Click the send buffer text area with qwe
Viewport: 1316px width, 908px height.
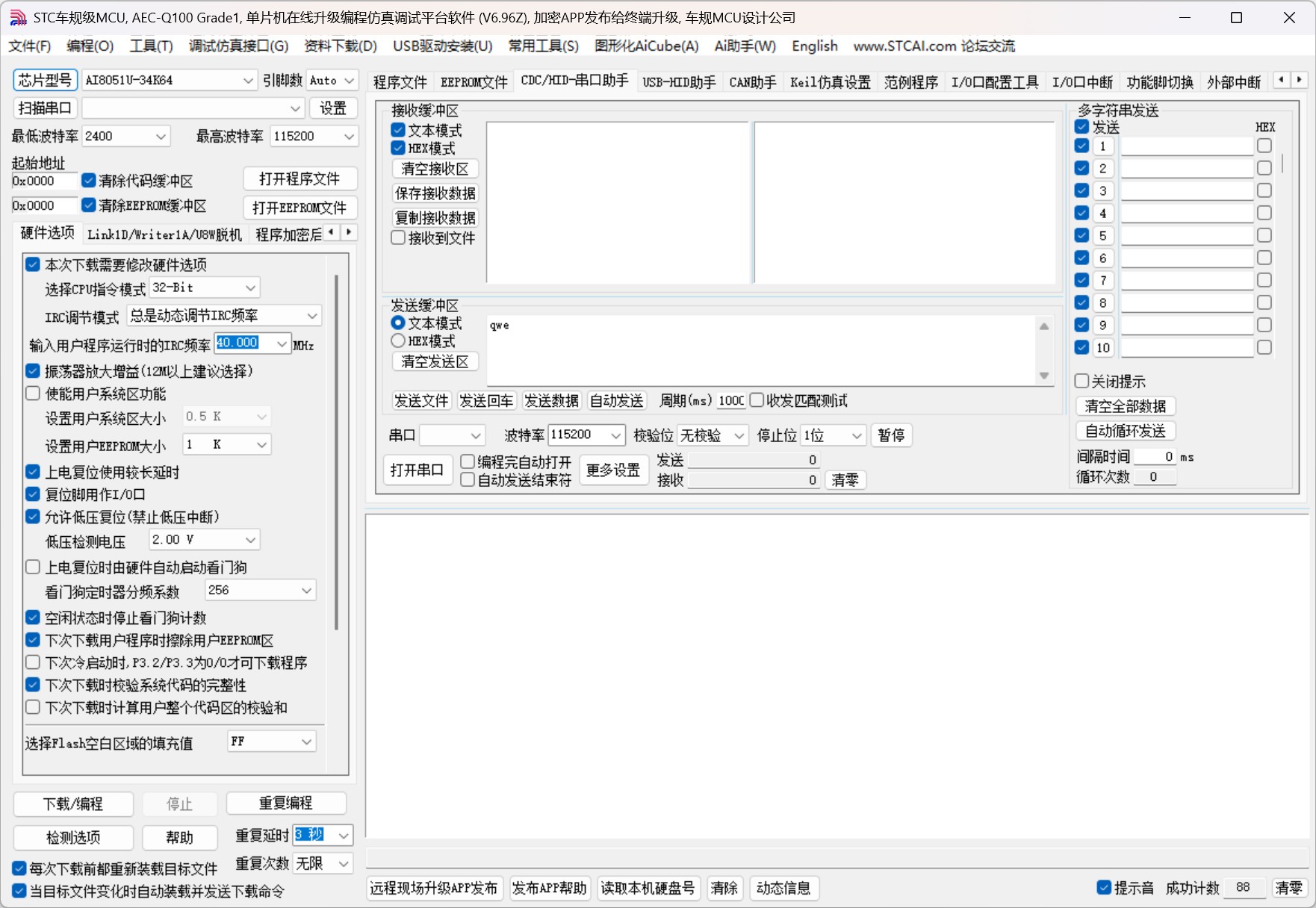click(760, 350)
